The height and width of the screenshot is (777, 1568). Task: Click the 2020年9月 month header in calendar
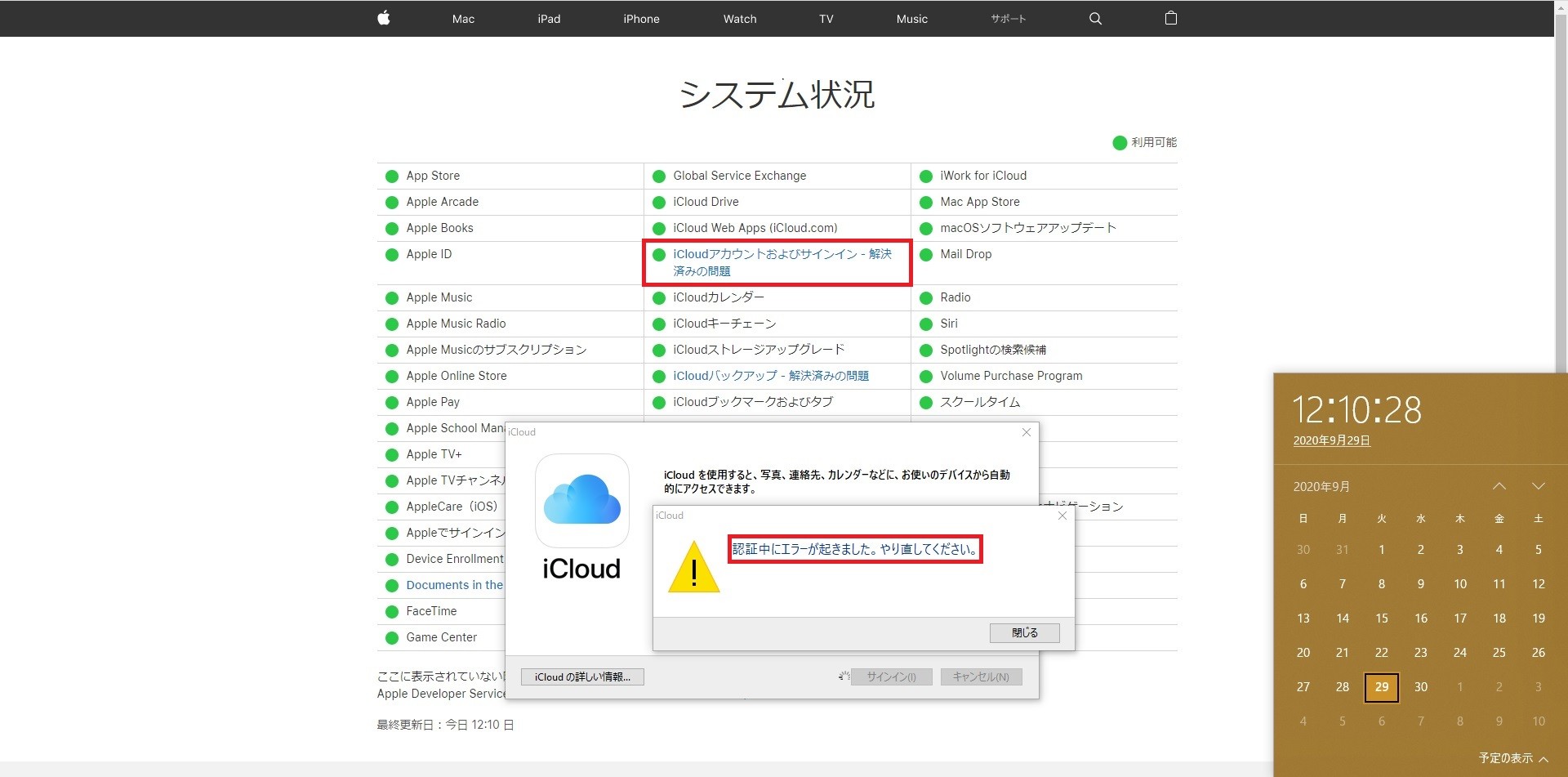(x=1321, y=486)
